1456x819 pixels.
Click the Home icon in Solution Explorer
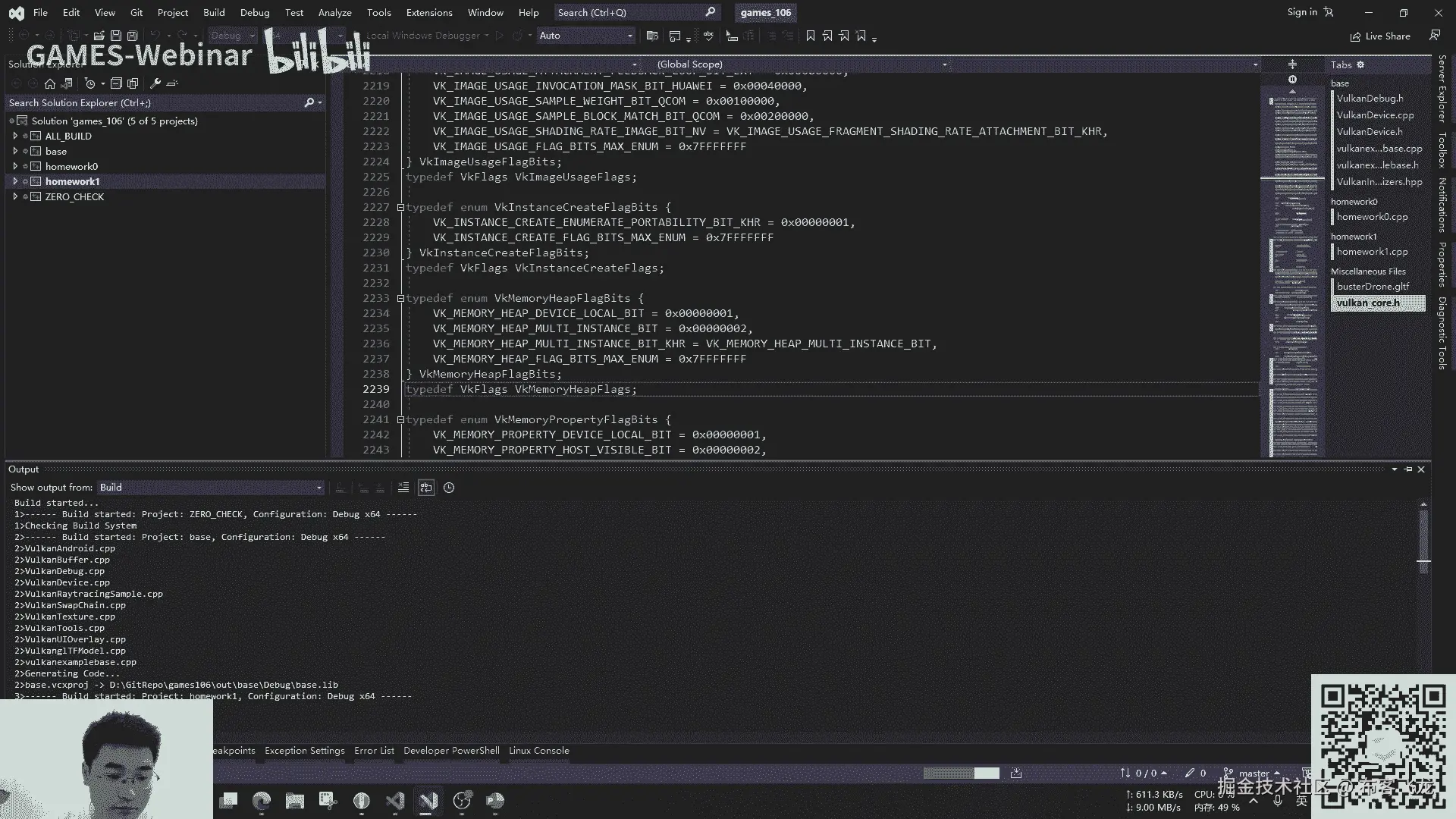pyautogui.click(x=50, y=83)
